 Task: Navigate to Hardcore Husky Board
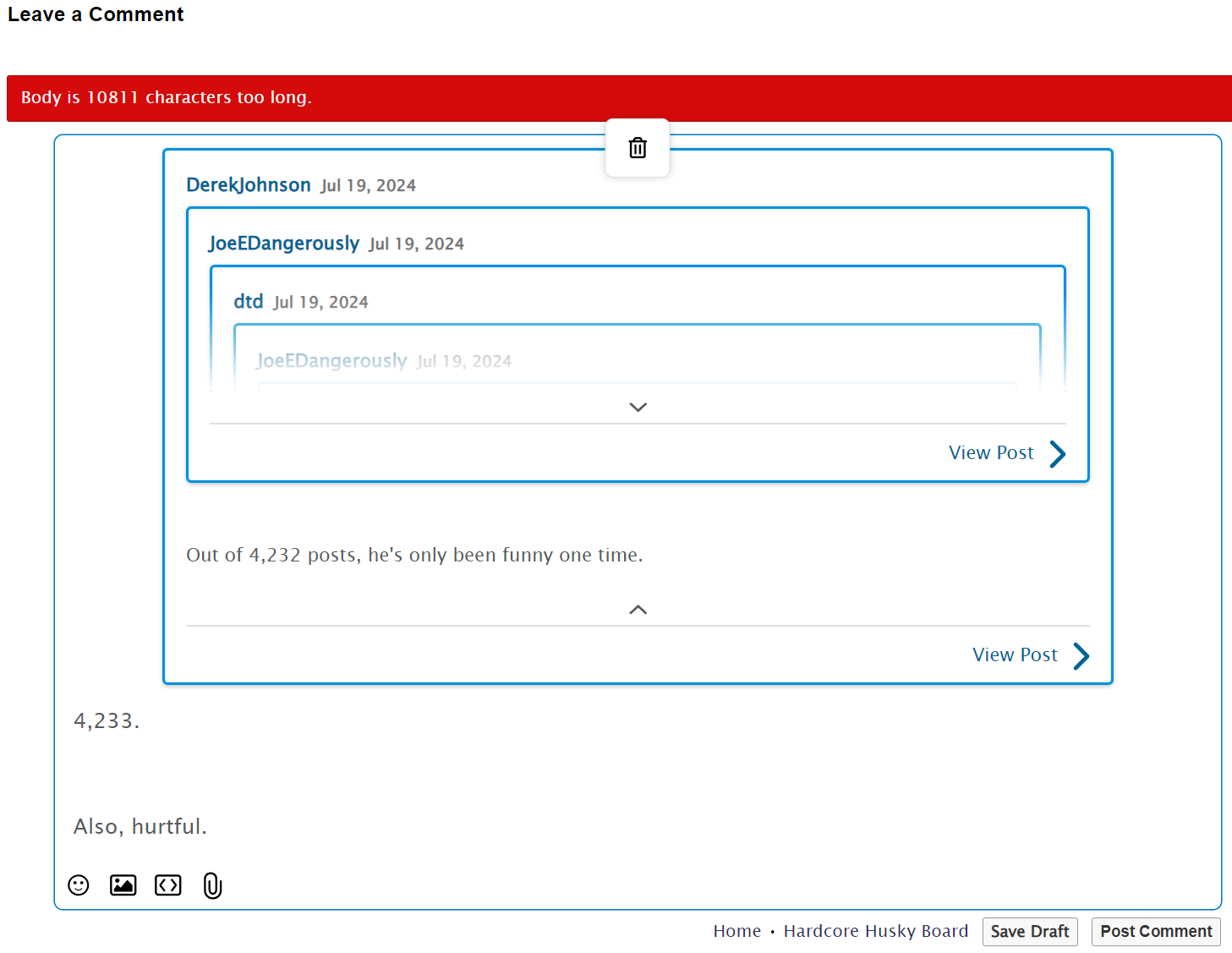[875, 931]
